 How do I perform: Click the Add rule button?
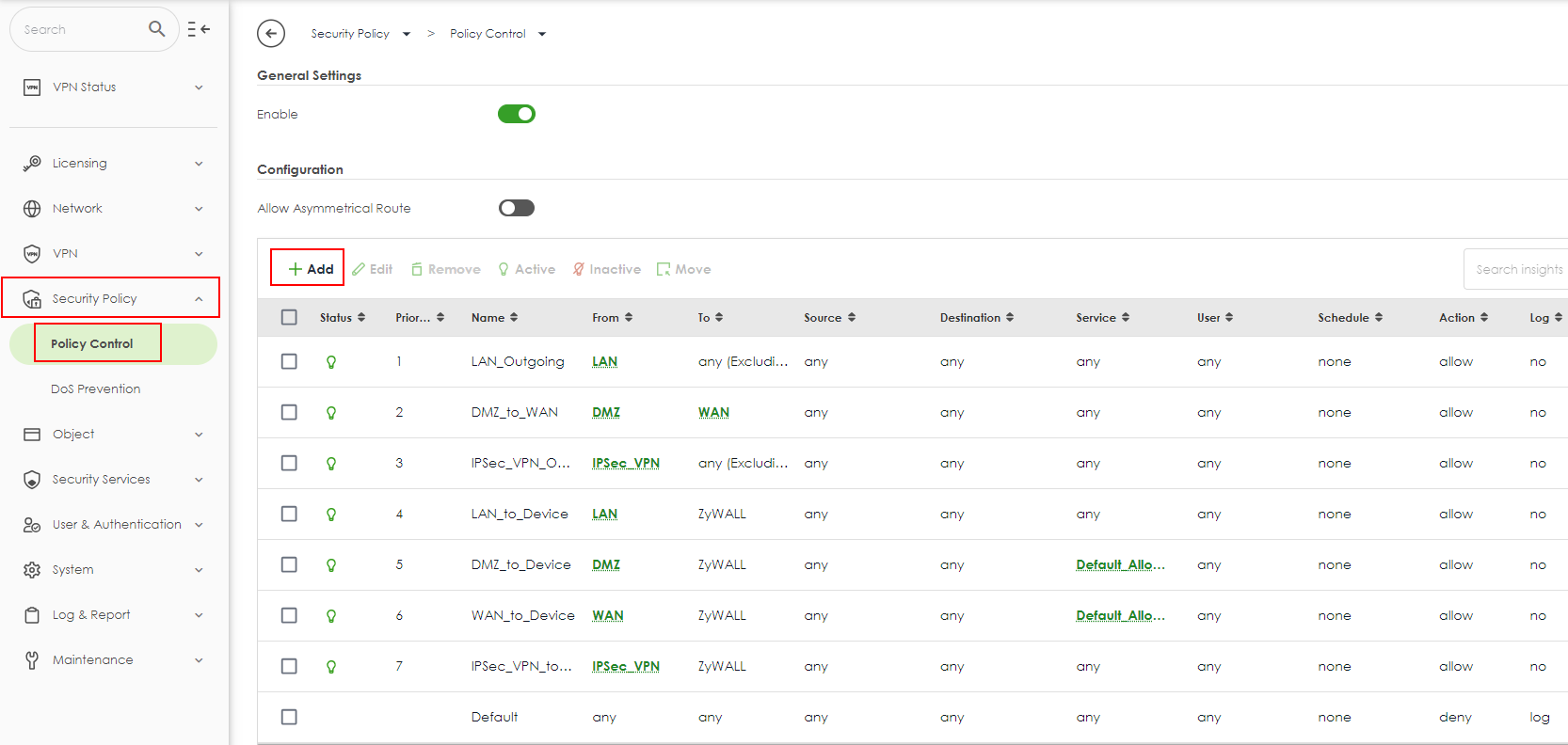click(x=310, y=269)
